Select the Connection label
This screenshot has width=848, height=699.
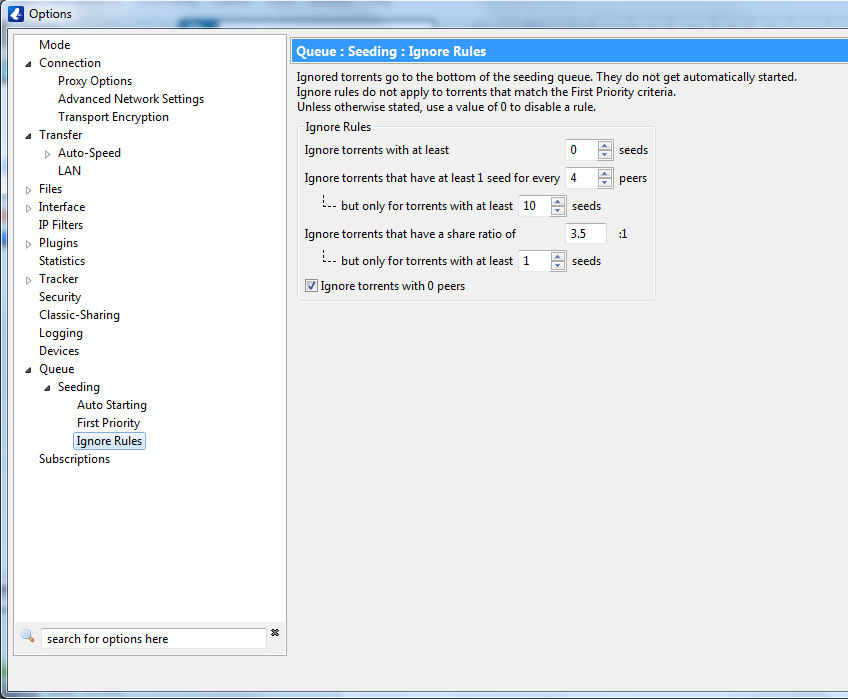[70, 63]
